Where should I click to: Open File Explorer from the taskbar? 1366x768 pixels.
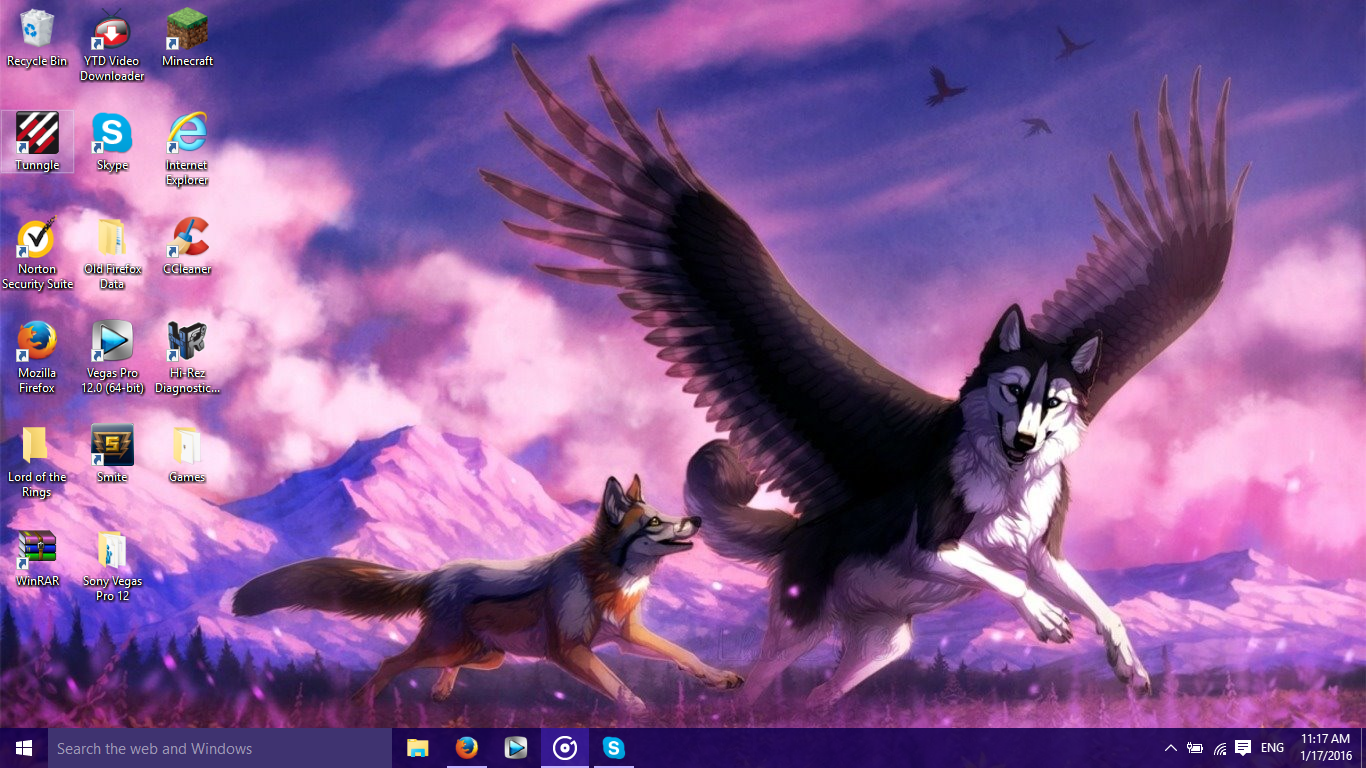tap(417, 748)
